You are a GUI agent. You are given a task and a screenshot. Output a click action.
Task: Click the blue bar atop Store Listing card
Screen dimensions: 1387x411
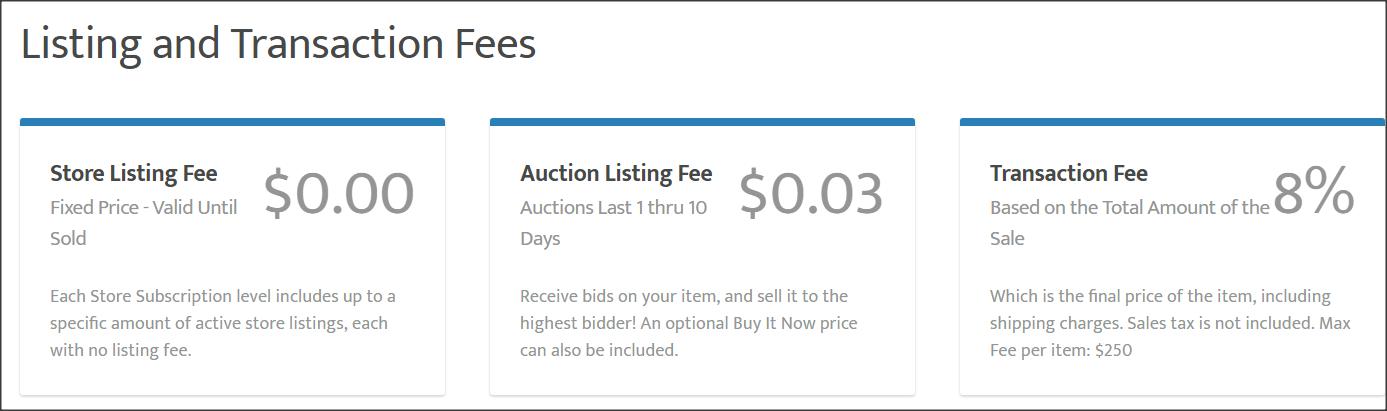(232, 122)
